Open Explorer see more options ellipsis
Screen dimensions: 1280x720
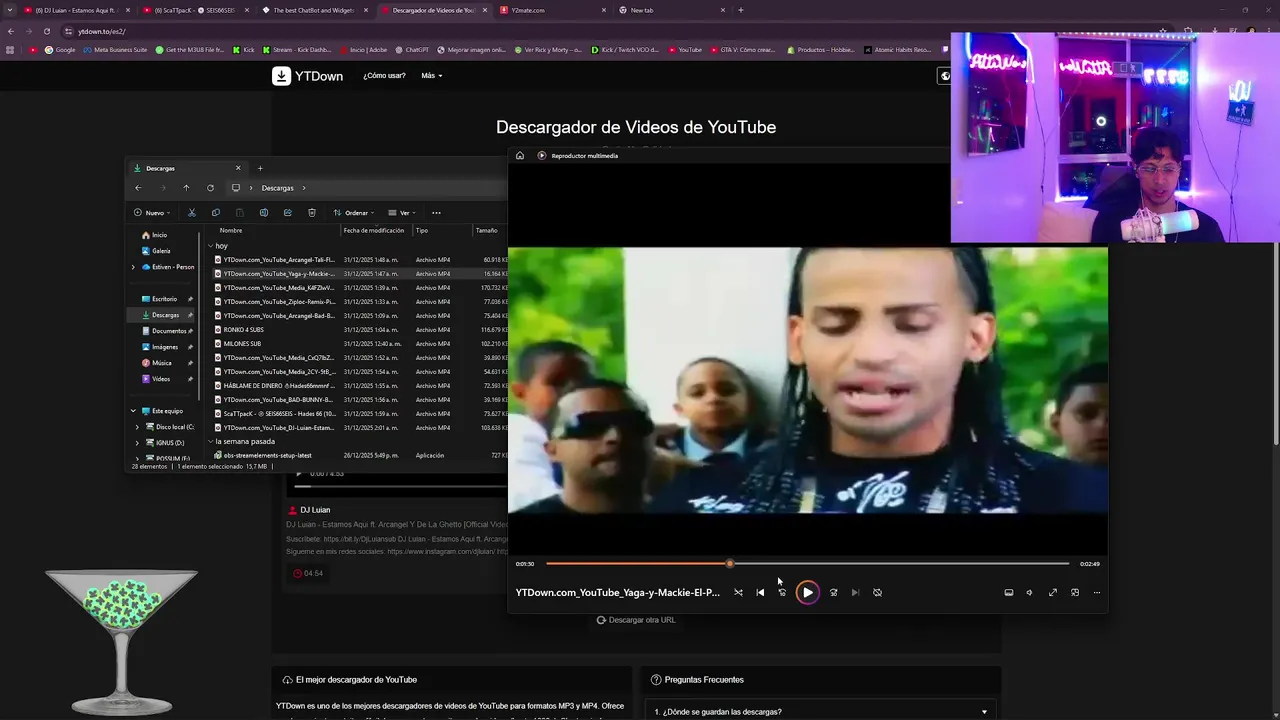click(436, 212)
